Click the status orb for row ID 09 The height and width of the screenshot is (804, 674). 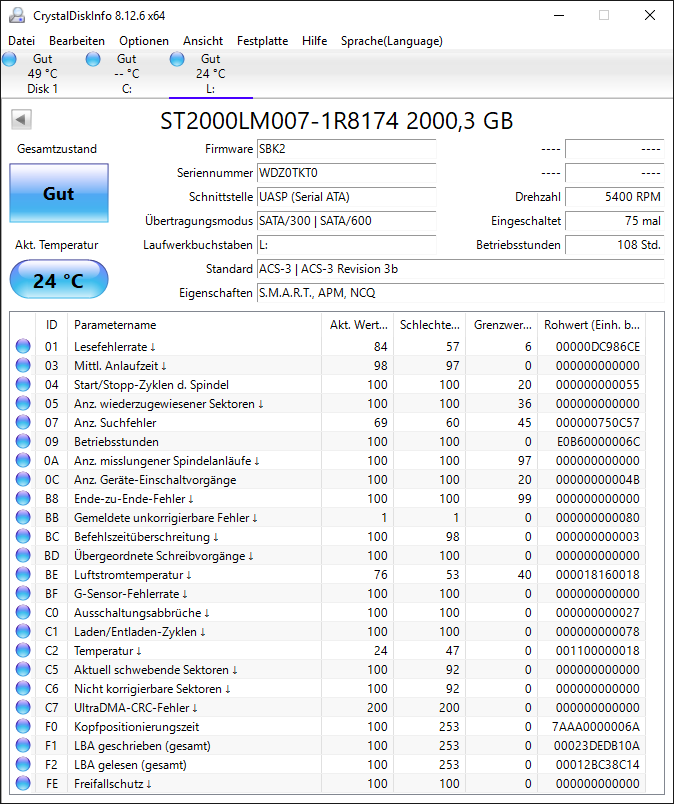click(x=23, y=441)
